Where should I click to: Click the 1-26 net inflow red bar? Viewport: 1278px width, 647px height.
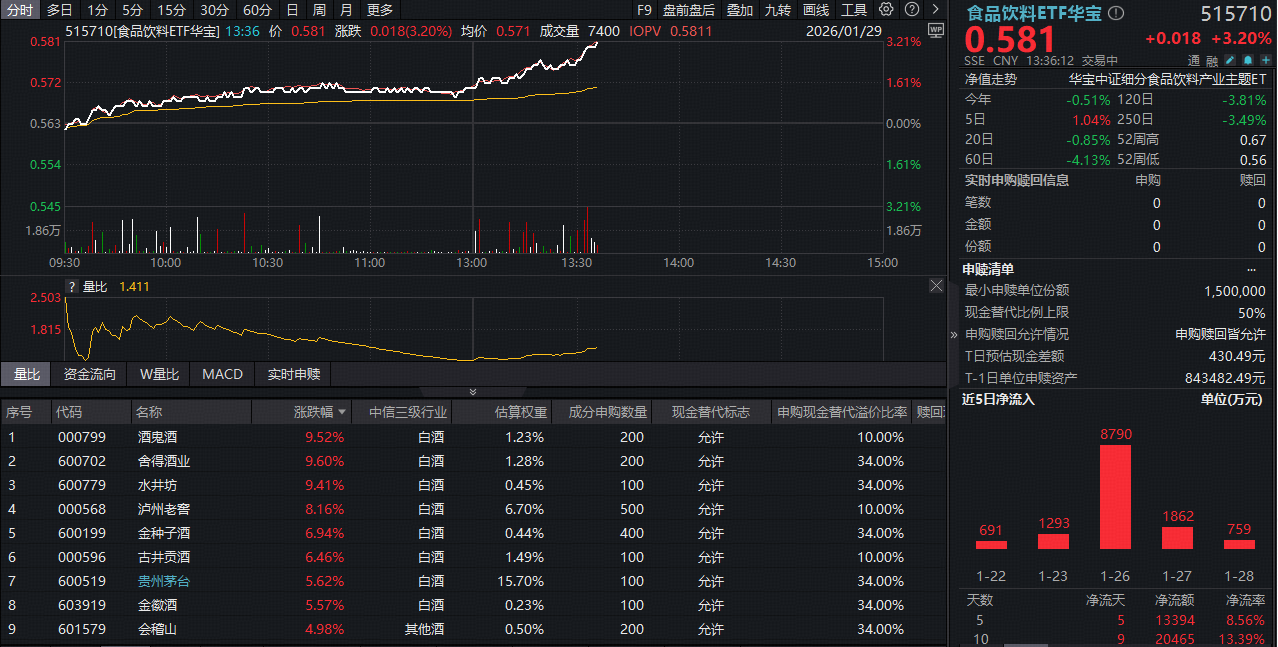click(x=1115, y=496)
